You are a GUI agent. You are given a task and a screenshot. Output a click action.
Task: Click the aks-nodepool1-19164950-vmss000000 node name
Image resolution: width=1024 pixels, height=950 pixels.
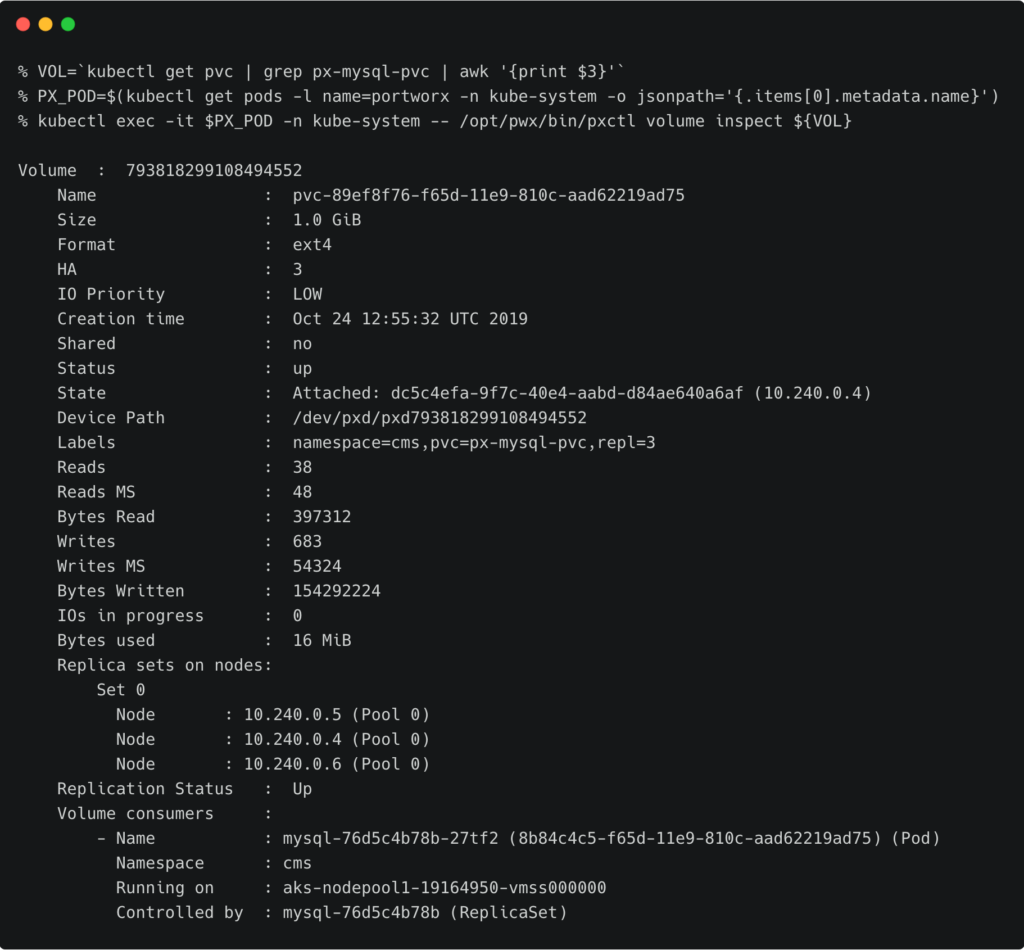[x=444, y=888]
